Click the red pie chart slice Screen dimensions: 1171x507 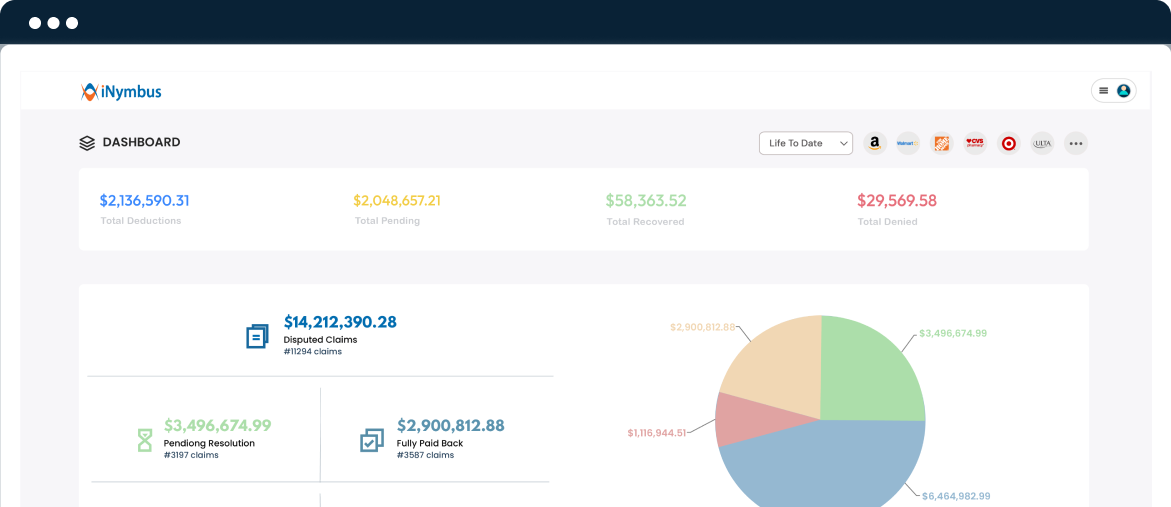click(735, 420)
